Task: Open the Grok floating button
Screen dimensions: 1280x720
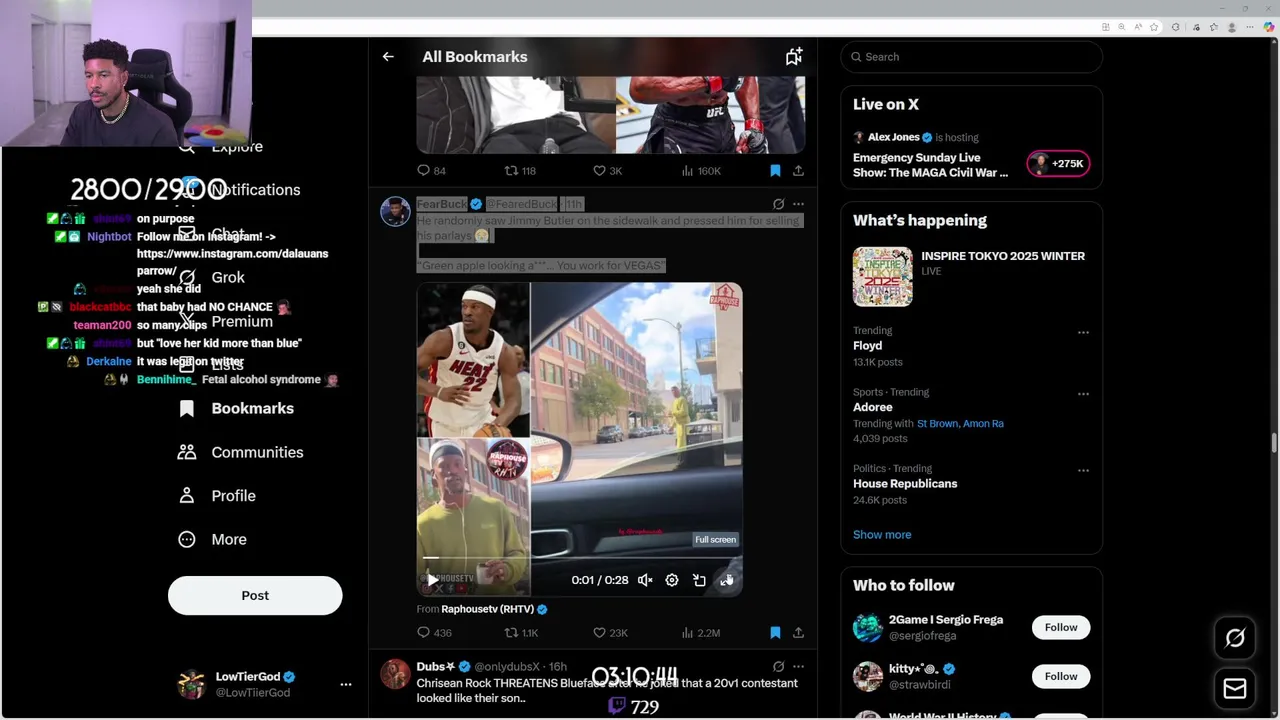Action: click(x=1235, y=638)
